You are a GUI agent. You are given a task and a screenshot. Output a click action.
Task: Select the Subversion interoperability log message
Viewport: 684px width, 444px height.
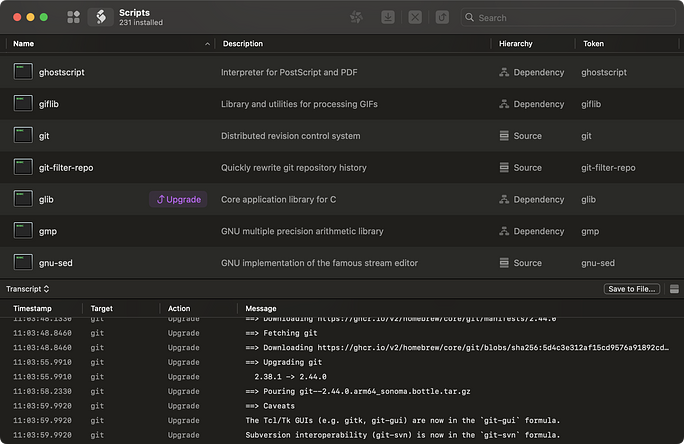(402, 435)
